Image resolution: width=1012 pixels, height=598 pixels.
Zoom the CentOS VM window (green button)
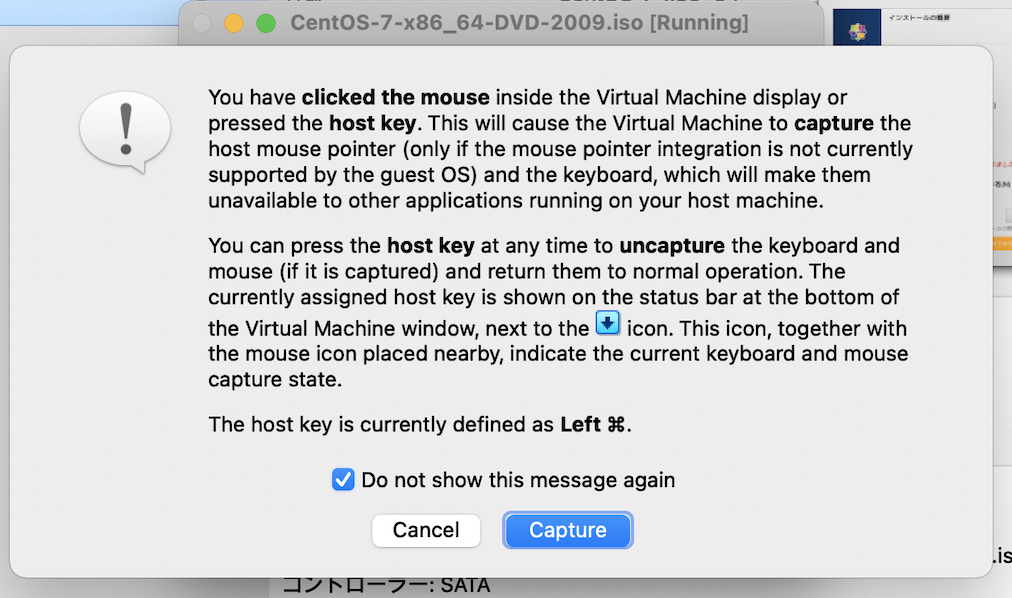(265, 23)
